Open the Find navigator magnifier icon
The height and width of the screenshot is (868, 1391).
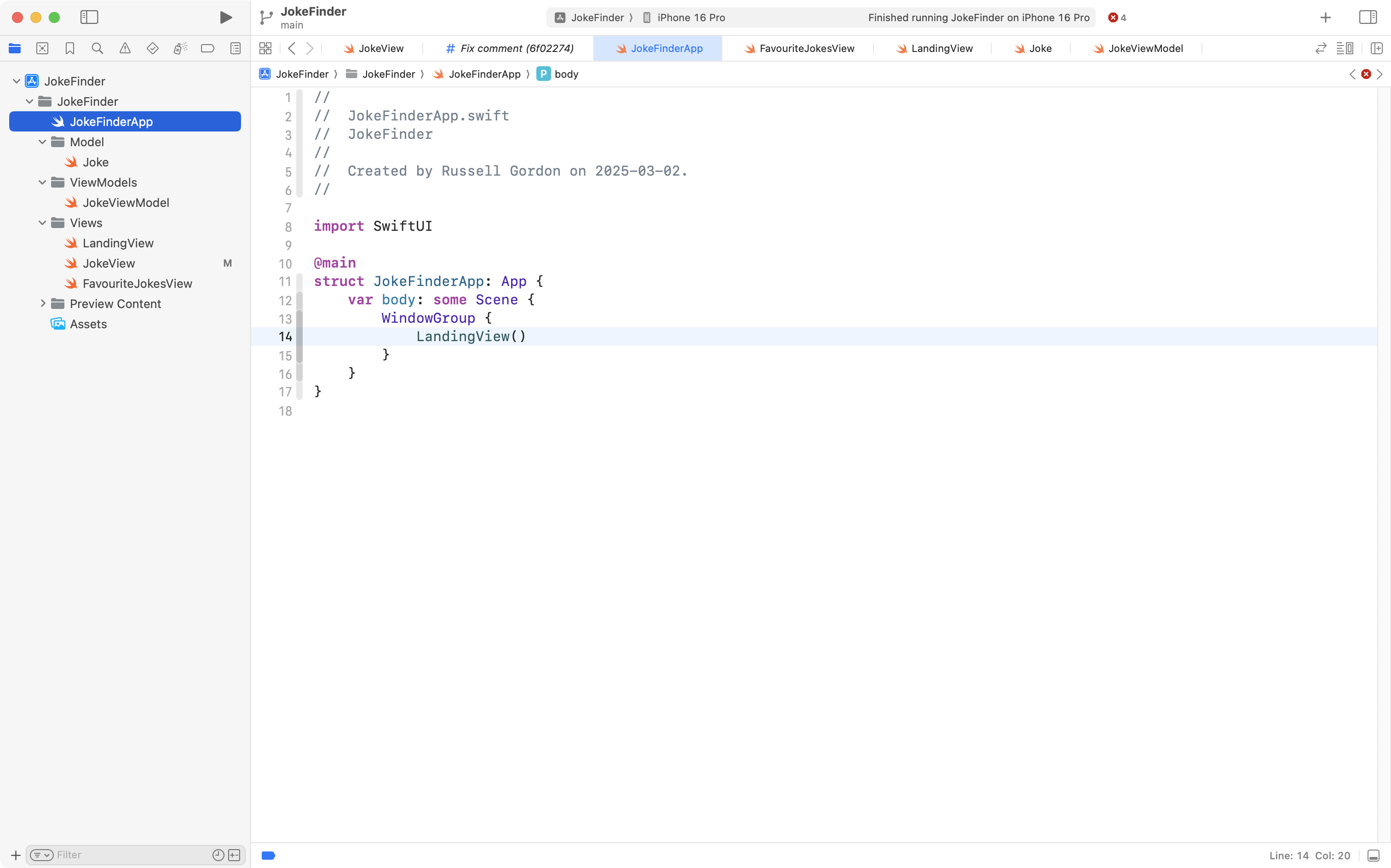tap(97, 48)
